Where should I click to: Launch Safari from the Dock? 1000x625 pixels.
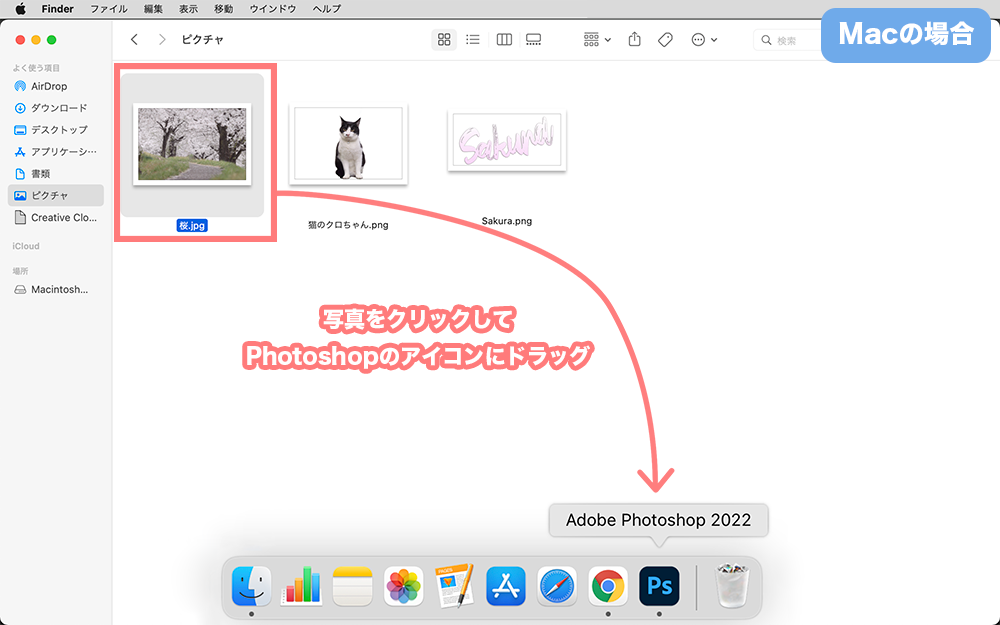click(x=557, y=585)
